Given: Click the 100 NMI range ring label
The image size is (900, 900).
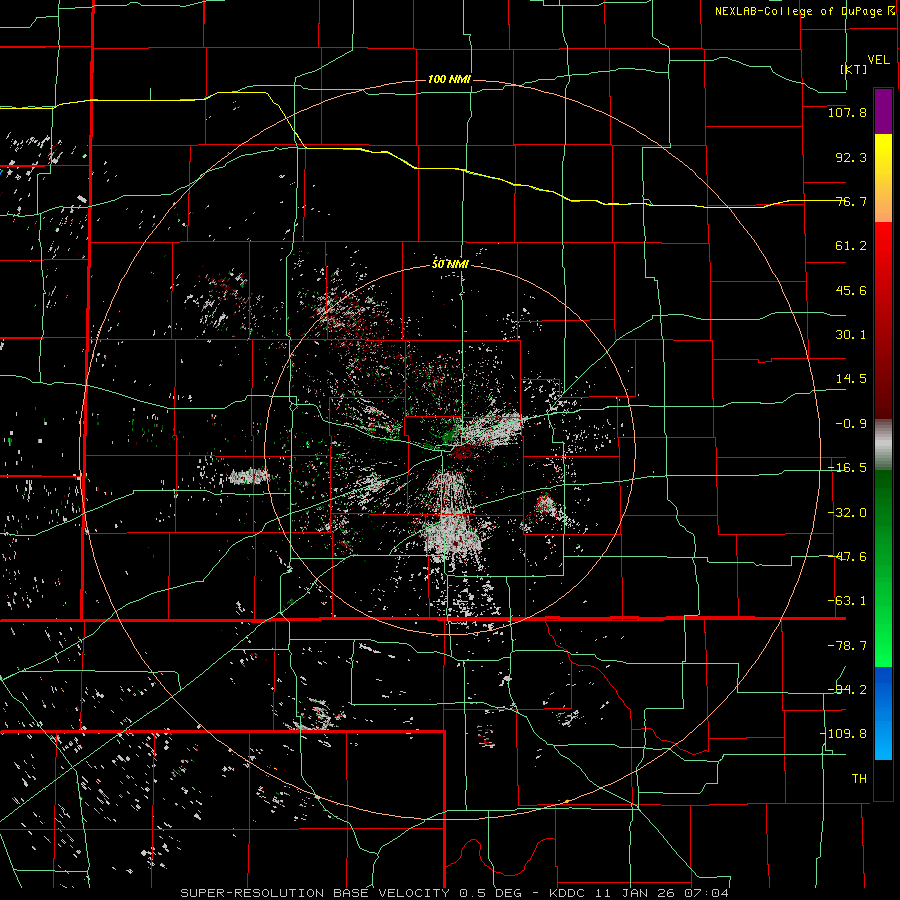Looking at the screenshot, I should pyautogui.click(x=449, y=79).
